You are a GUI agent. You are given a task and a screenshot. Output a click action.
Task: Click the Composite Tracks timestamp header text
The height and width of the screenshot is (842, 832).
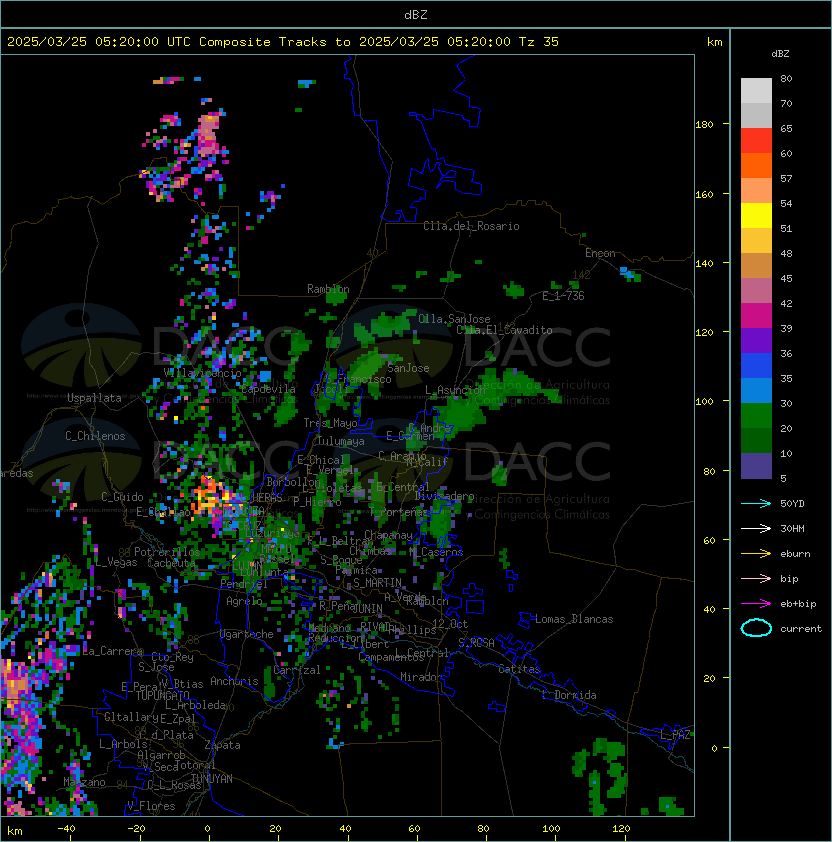[283, 42]
